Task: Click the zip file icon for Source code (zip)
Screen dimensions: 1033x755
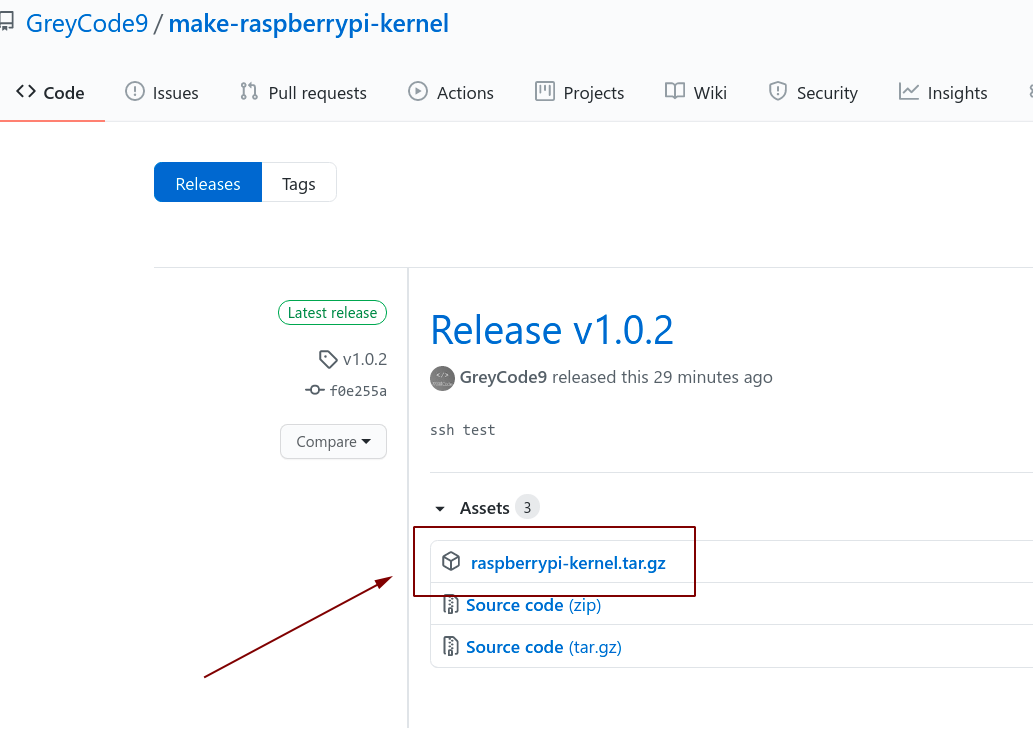Action: pos(451,604)
